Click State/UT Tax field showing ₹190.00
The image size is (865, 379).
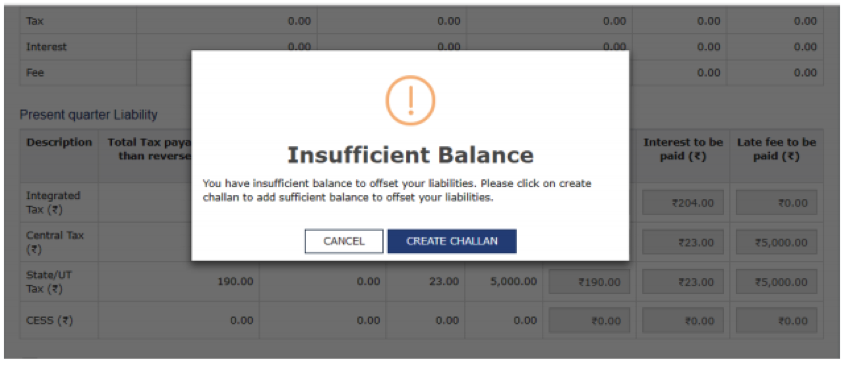589,282
